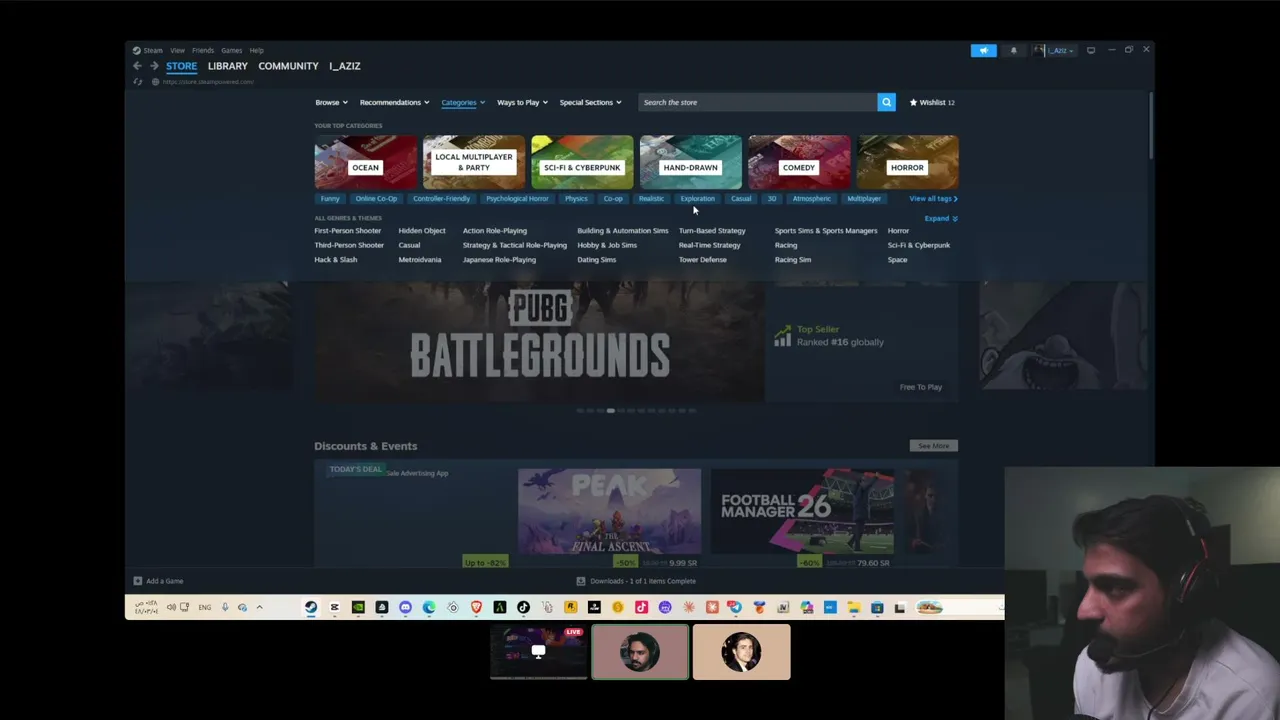
Task: Go back using the Steam back arrow
Action: pyautogui.click(x=137, y=66)
